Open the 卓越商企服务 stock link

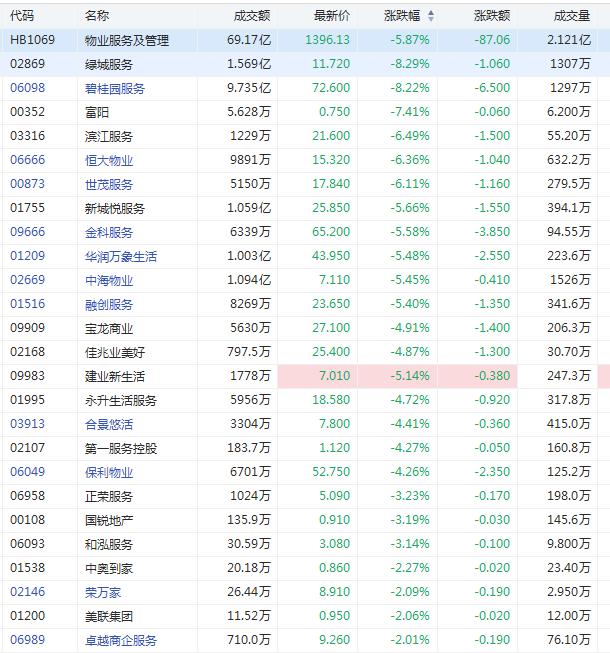[121, 640]
